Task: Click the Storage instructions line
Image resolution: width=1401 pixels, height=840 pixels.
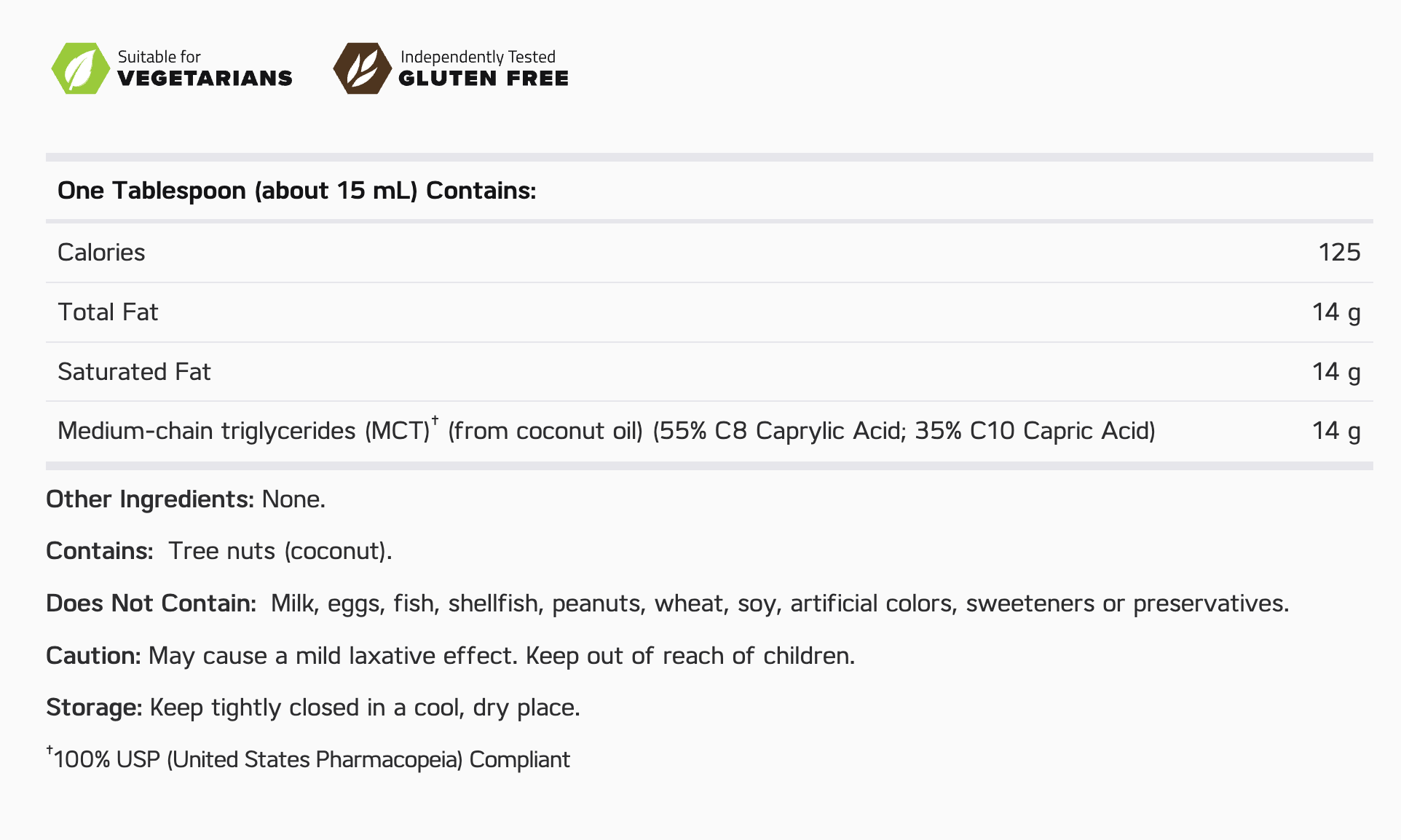Action: coord(313,708)
